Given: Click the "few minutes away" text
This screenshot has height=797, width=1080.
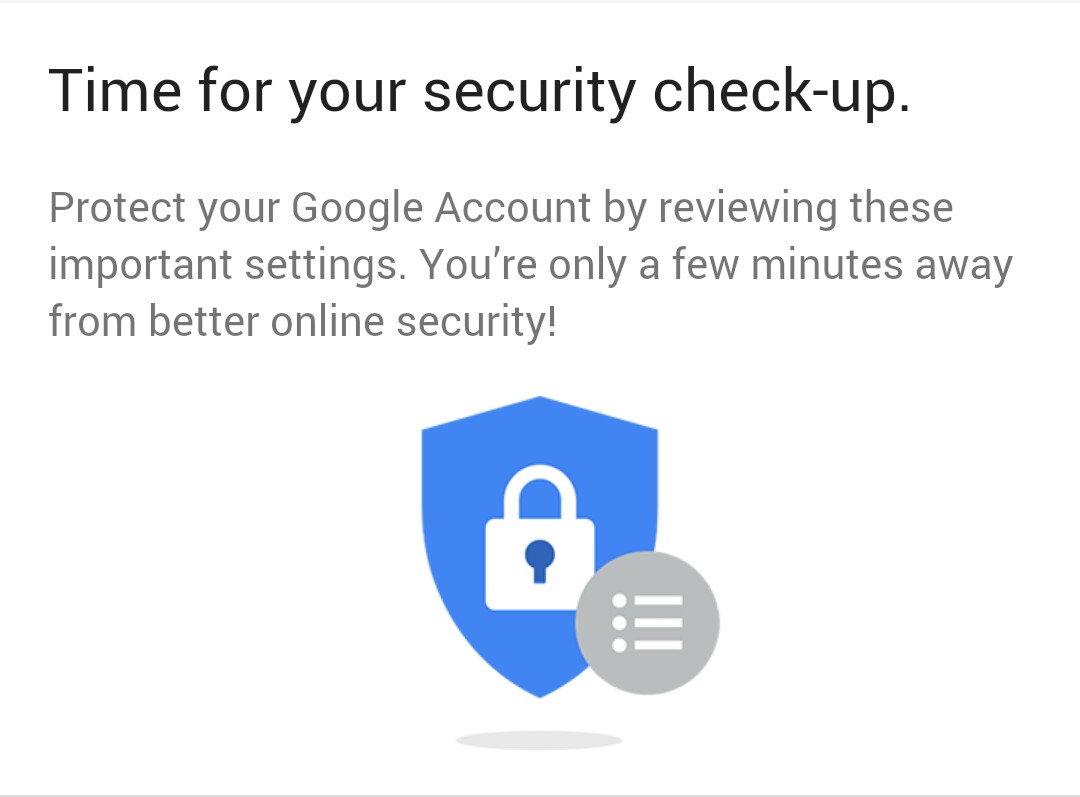Looking at the screenshot, I should 842,265.
